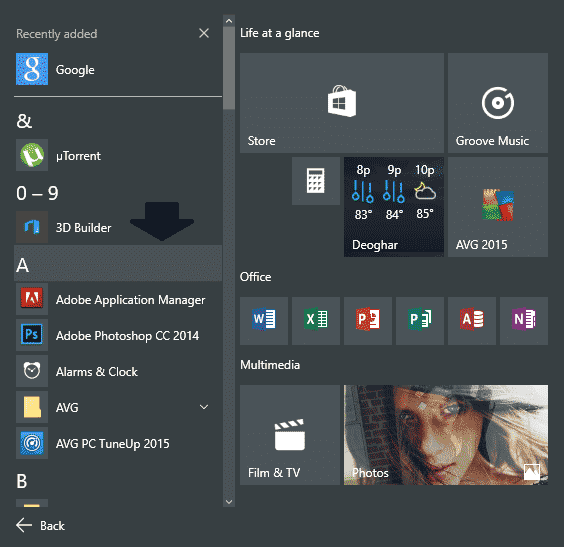Click the Multimedia group title
Screen dimensions: 564x547
[x=270, y=365]
